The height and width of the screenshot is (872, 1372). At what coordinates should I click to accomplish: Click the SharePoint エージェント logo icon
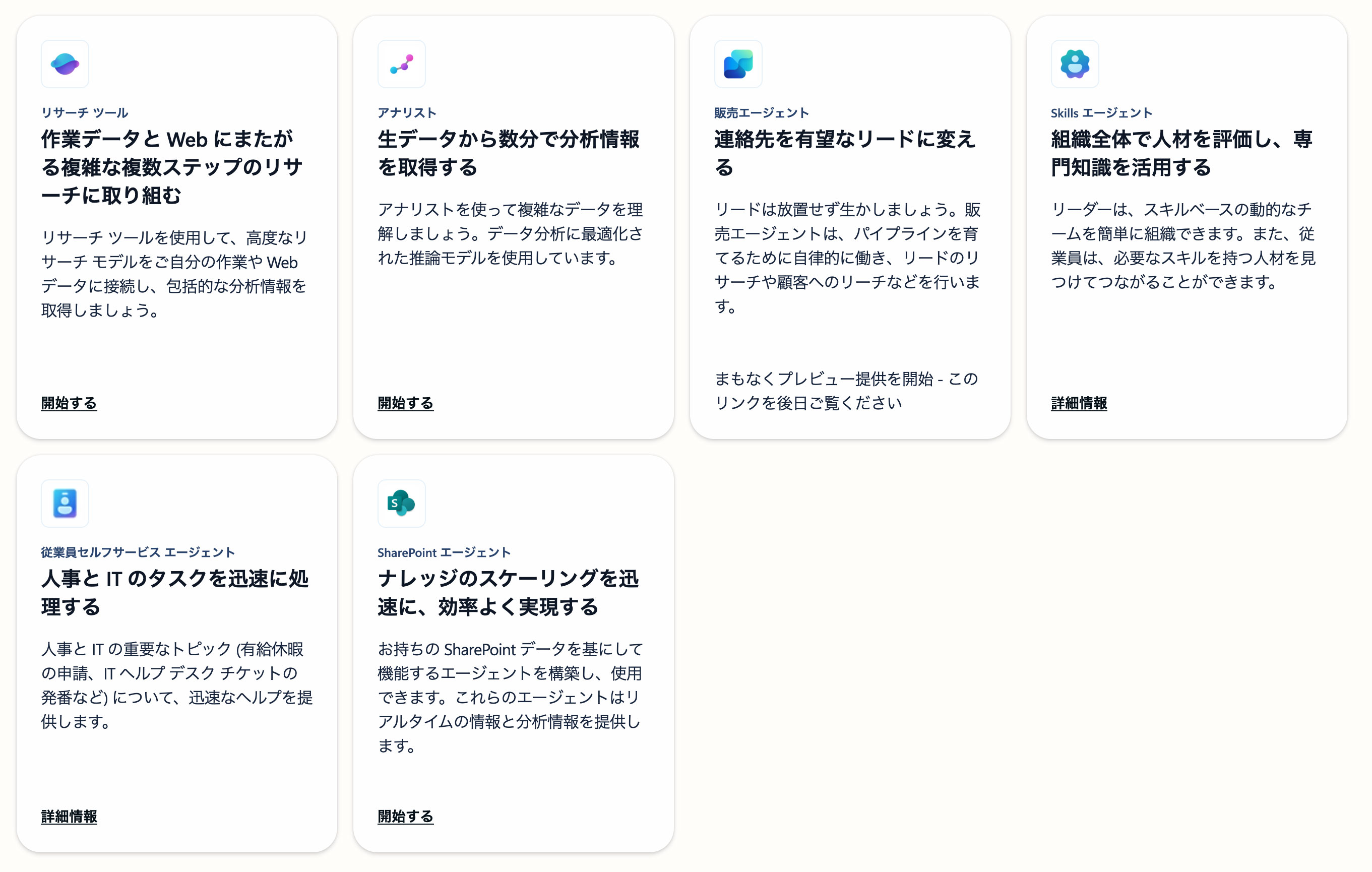(402, 503)
